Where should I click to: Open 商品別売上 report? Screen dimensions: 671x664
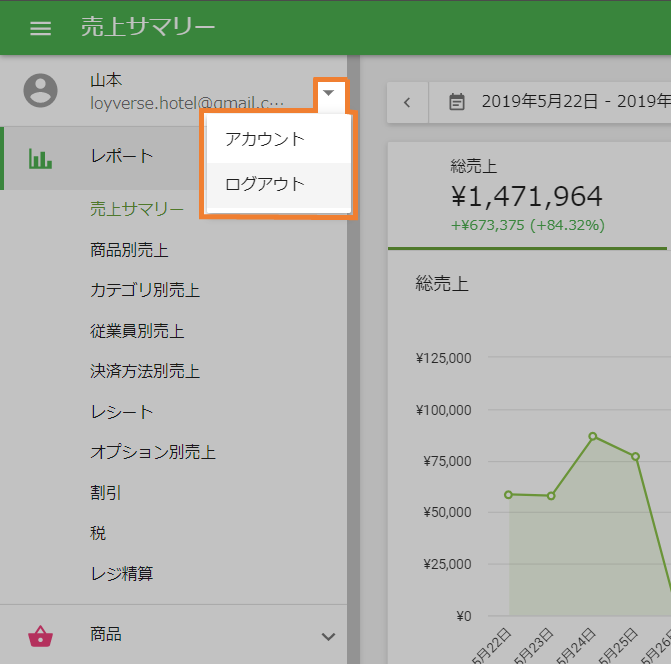point(129,250)
